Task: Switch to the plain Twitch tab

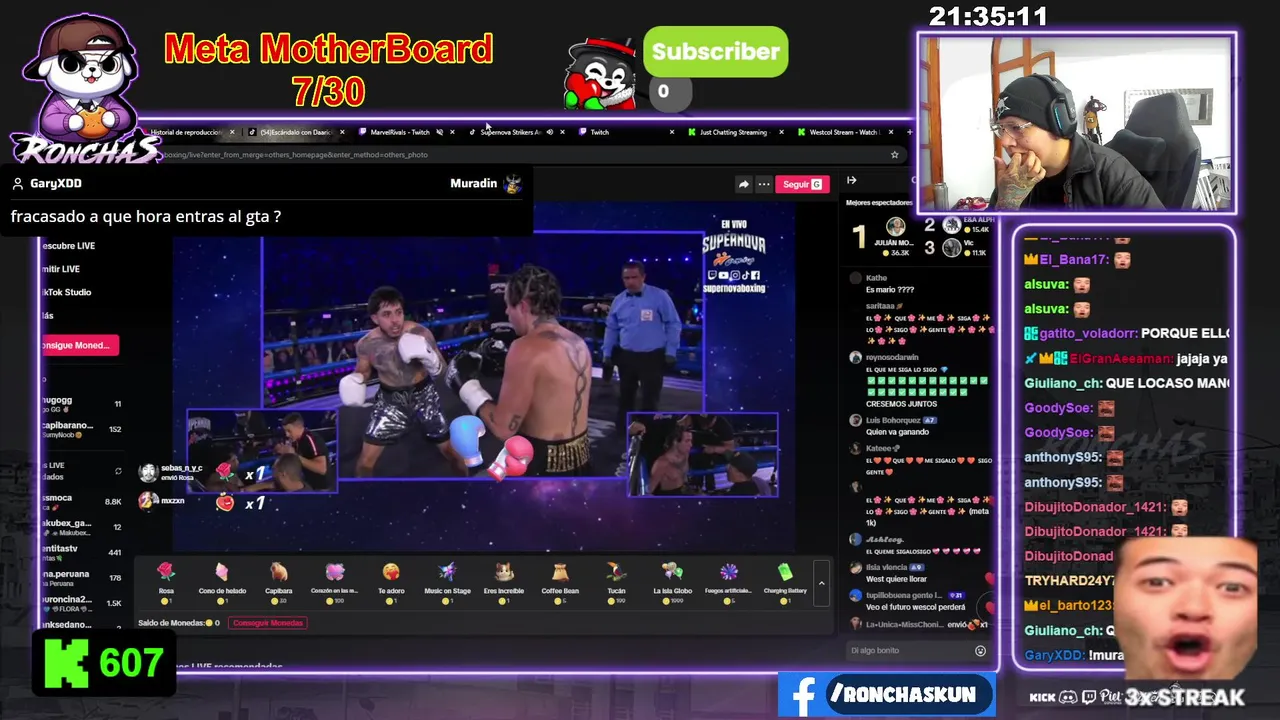Action: tap(599, 132)
